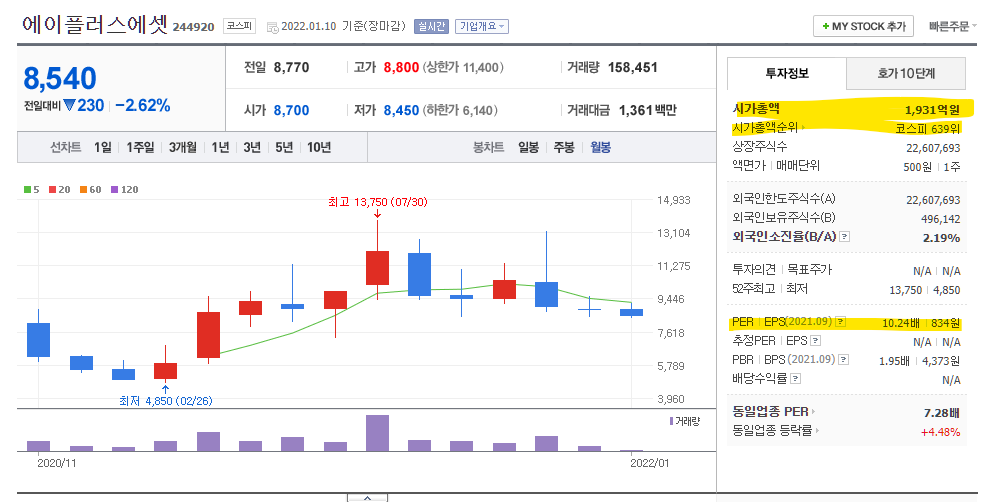Click the 고가 value 8,800

pos(401,67)
